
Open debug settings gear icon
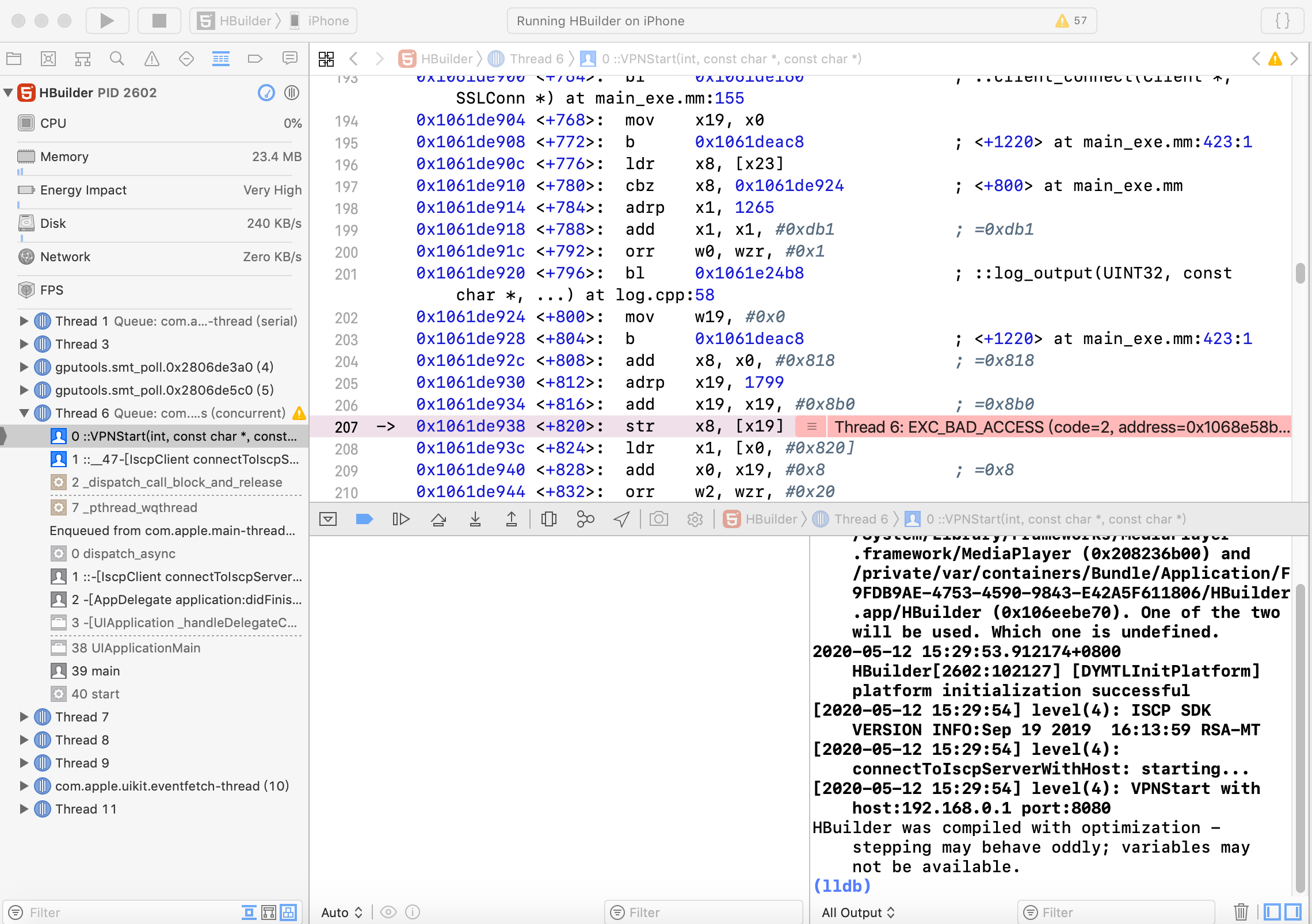tap(695, 519)
